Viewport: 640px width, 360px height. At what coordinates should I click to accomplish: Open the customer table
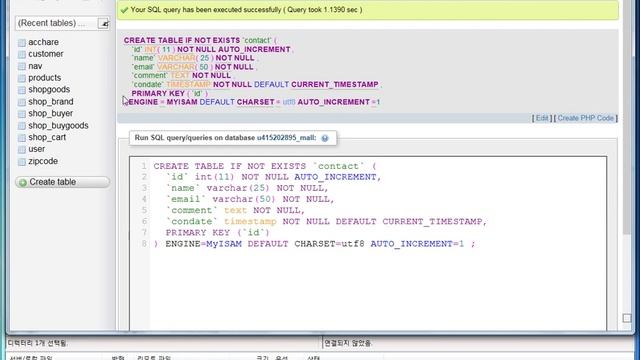[x=46, y=54]
